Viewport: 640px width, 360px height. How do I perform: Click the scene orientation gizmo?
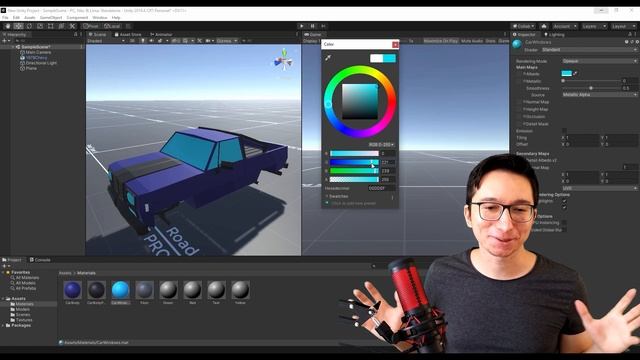(x=283, y=61)
